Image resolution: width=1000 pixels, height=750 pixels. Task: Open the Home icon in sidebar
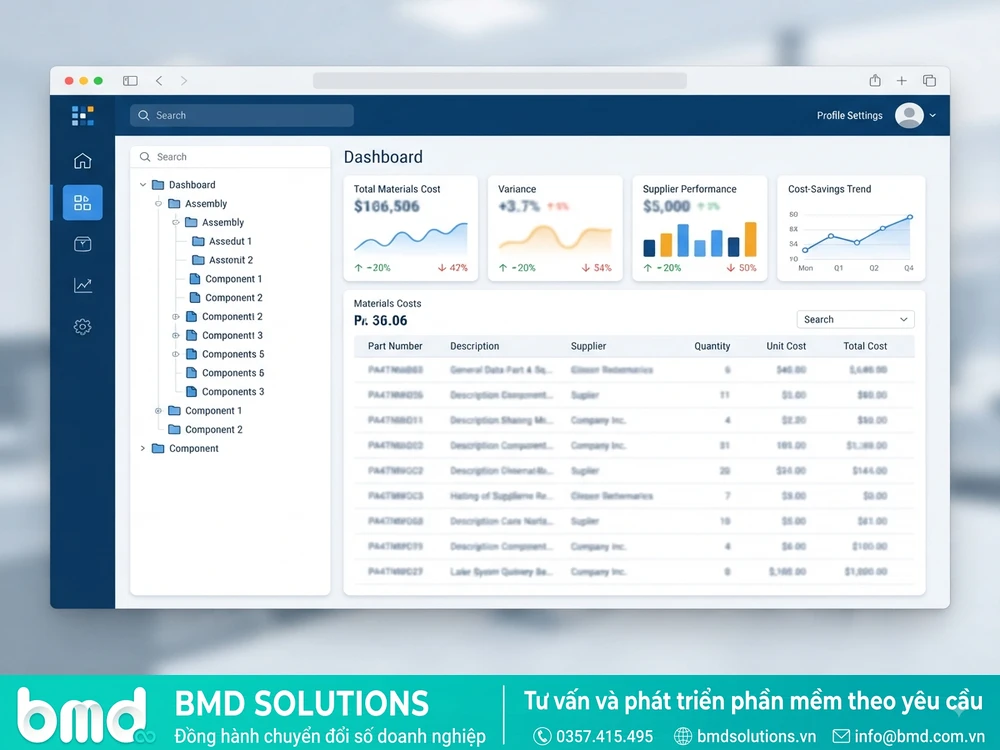click(x=82, y=161)
